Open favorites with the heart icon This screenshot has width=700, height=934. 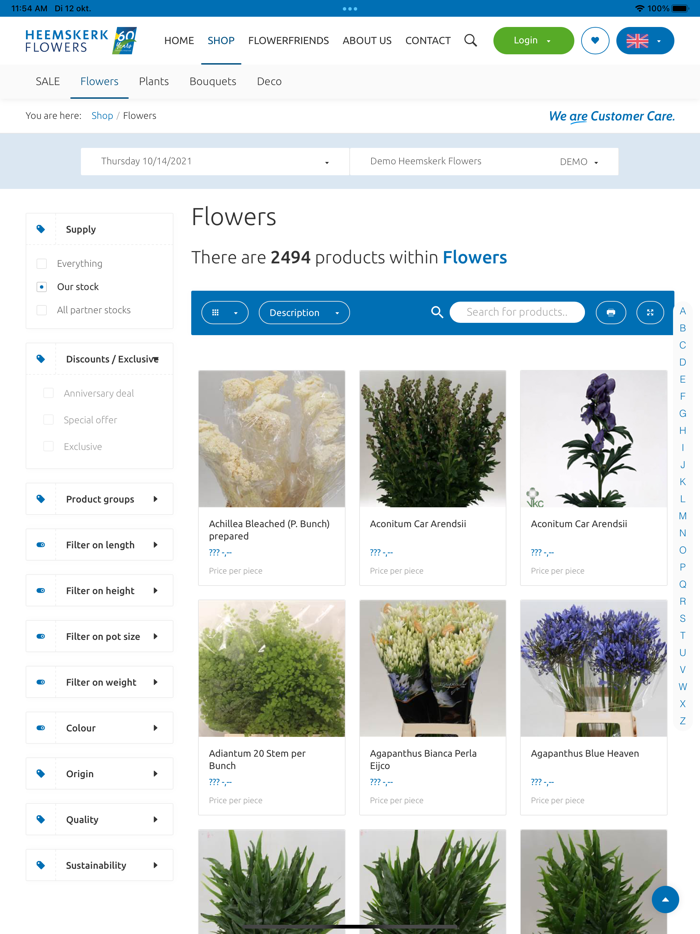(595, 41)
